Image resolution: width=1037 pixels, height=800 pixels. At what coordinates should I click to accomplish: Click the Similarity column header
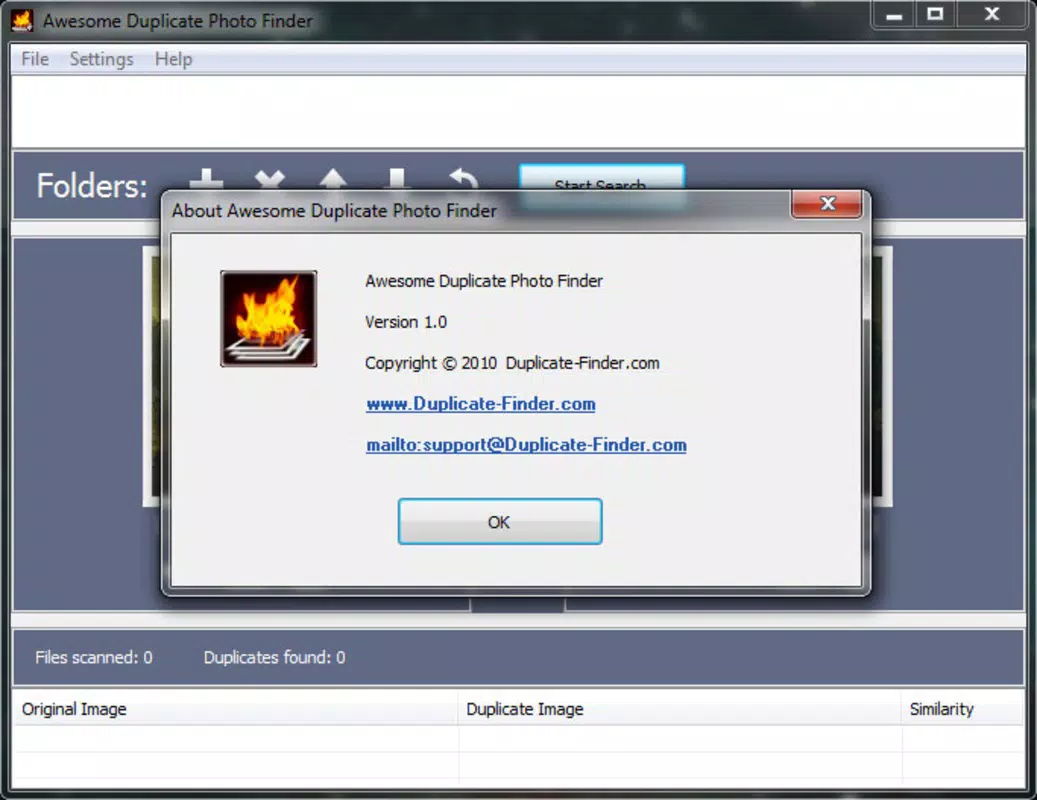(x=962, y=709)
